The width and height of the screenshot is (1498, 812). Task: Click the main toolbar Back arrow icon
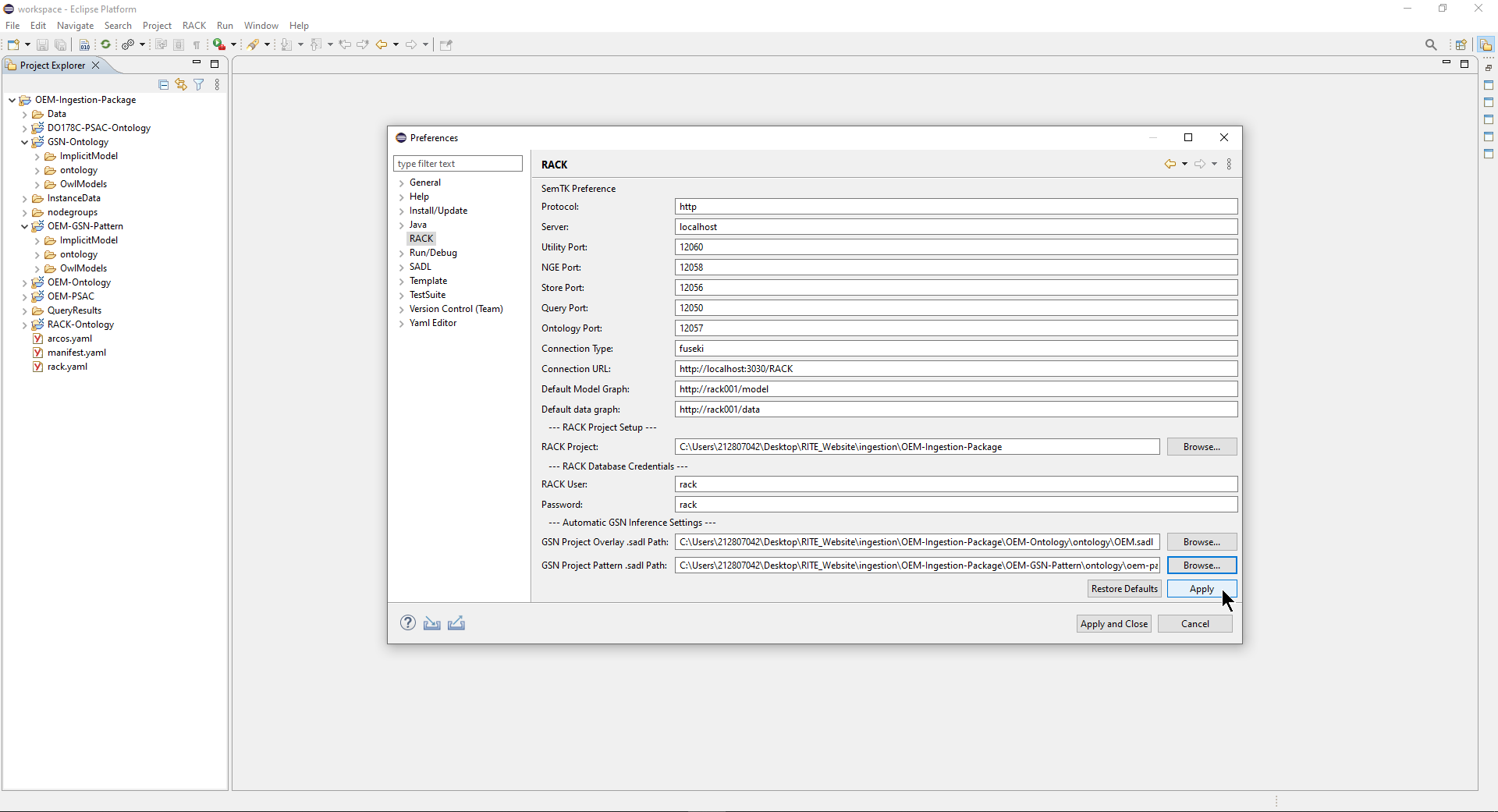click(x=382, y=44)
